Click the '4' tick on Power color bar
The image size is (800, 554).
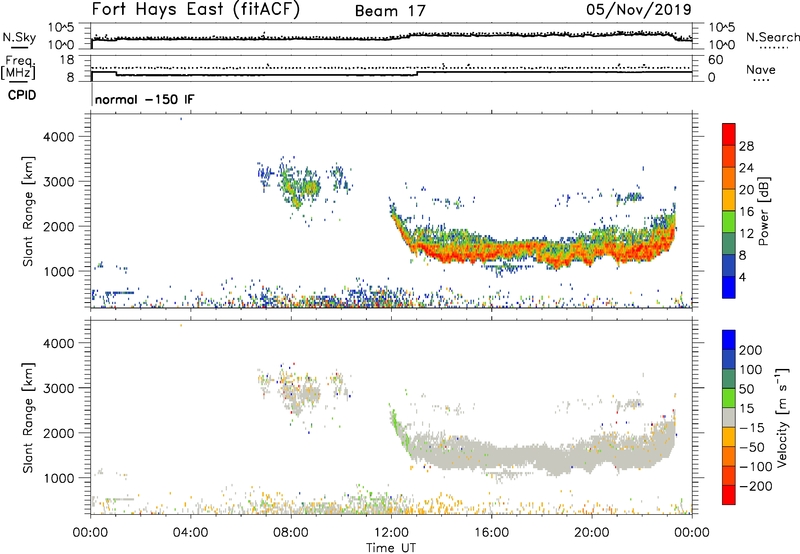tap(742, 277)
